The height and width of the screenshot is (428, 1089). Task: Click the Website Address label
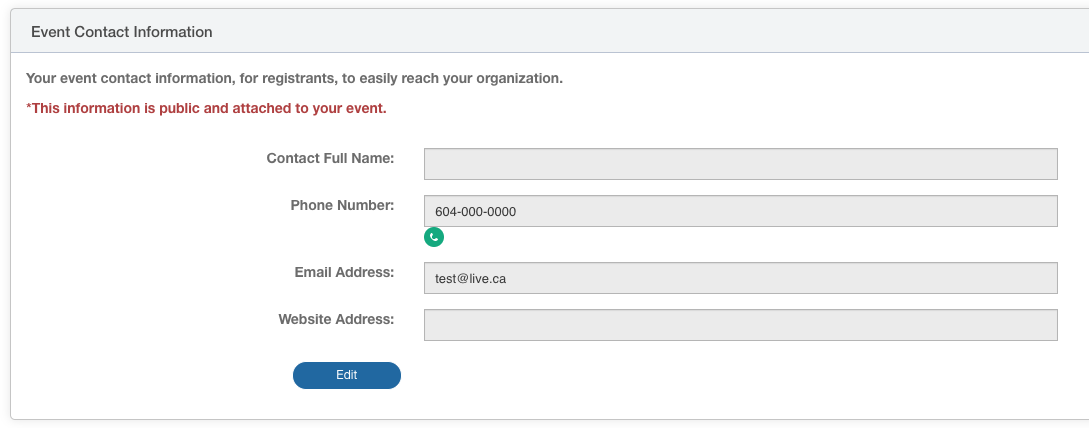point(336,319)
